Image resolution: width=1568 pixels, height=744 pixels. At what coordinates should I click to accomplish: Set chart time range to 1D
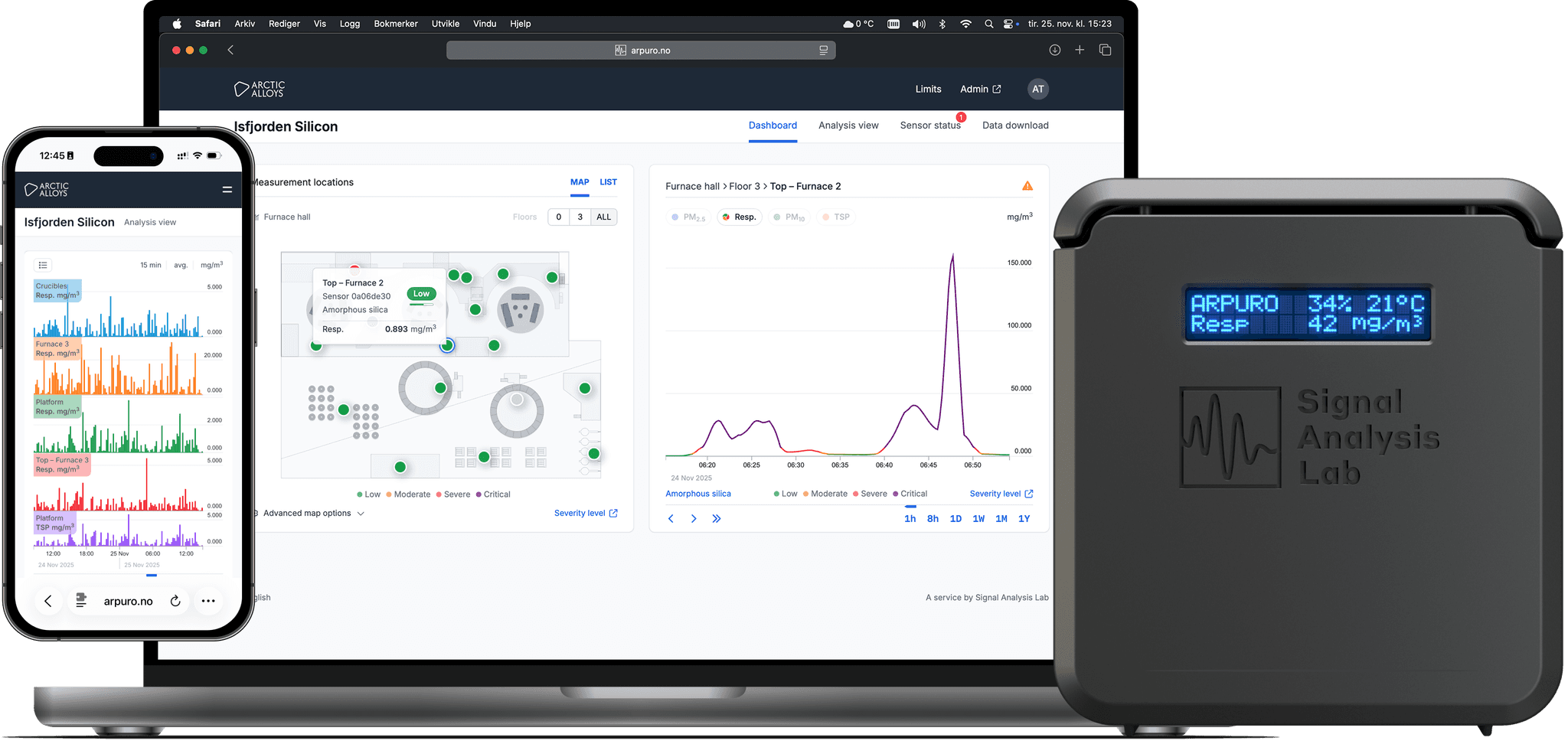[x=955, y=519]
